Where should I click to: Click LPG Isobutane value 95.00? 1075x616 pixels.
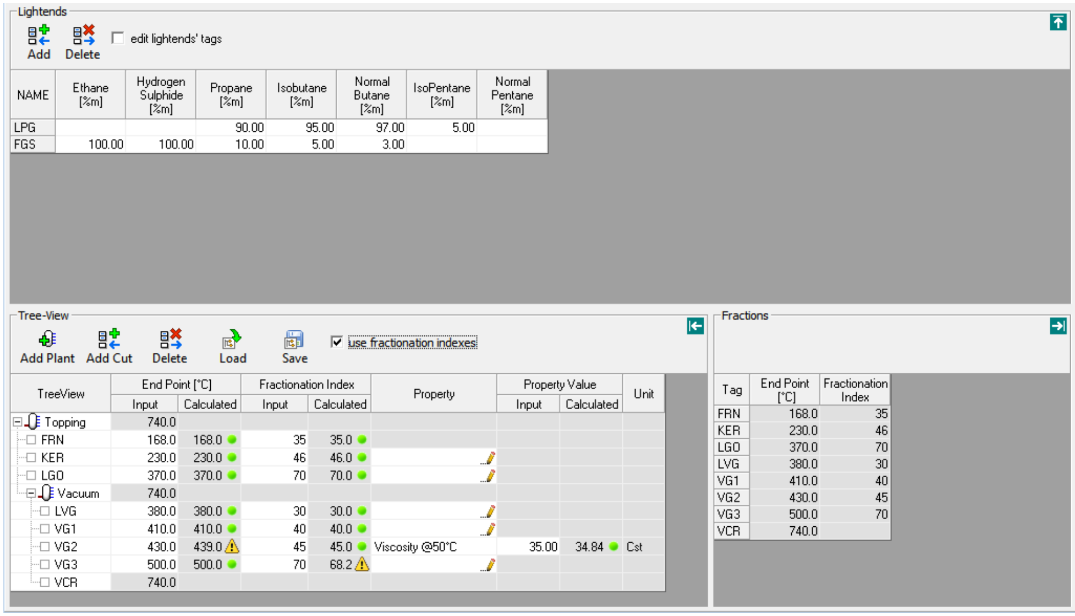pos(302,127)
